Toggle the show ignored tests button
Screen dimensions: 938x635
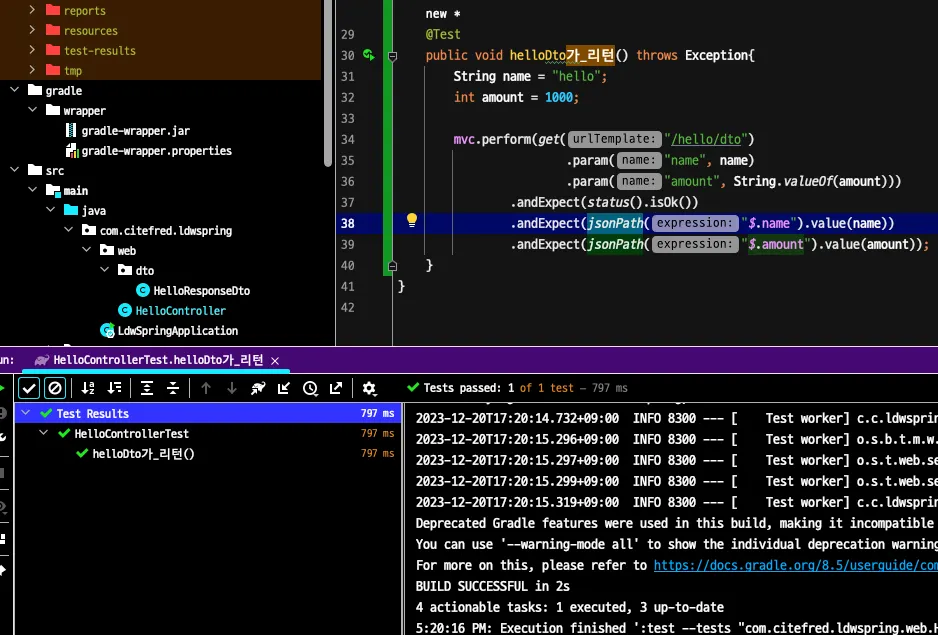pyautogui.click(x=56, y=388)
